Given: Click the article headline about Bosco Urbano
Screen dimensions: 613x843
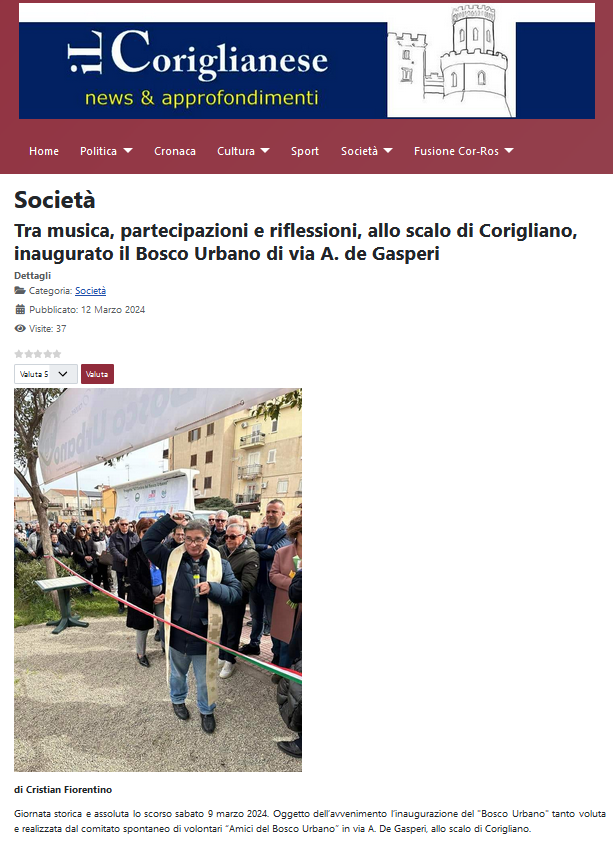Looking at the screenshot, I should (x=295, y=241).
